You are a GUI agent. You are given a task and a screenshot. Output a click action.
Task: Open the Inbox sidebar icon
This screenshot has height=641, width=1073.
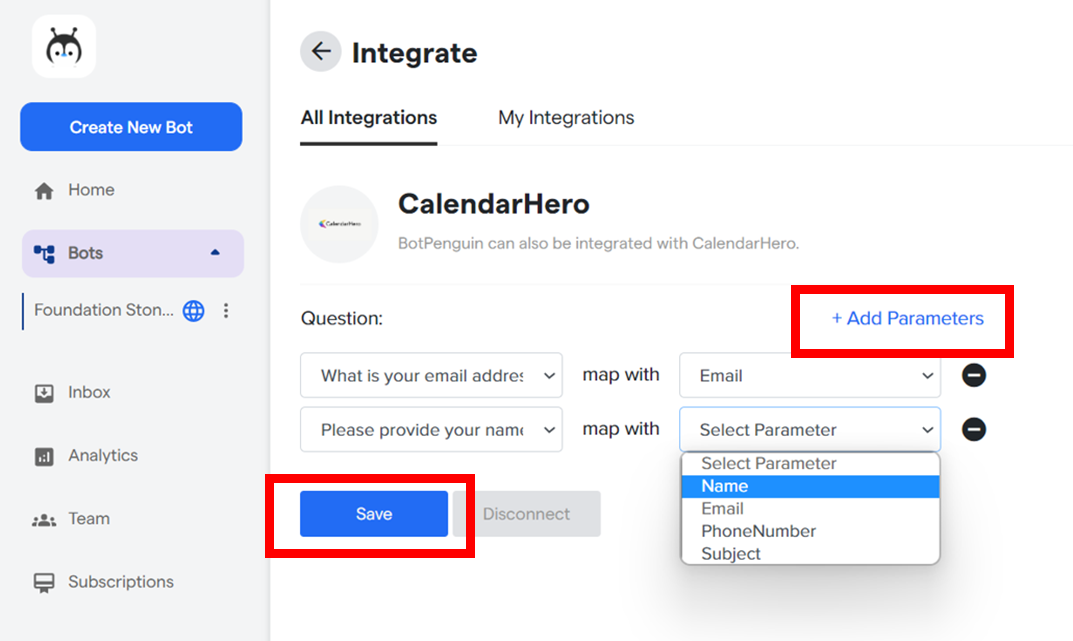tap(44, 393)
